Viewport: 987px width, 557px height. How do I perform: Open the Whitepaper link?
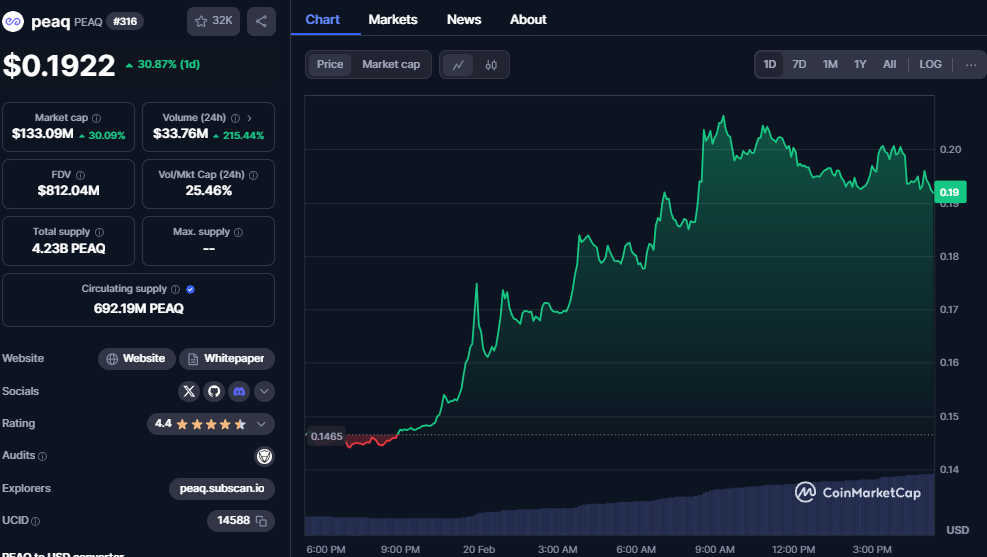pyautogui.click(x=227, y=359)
